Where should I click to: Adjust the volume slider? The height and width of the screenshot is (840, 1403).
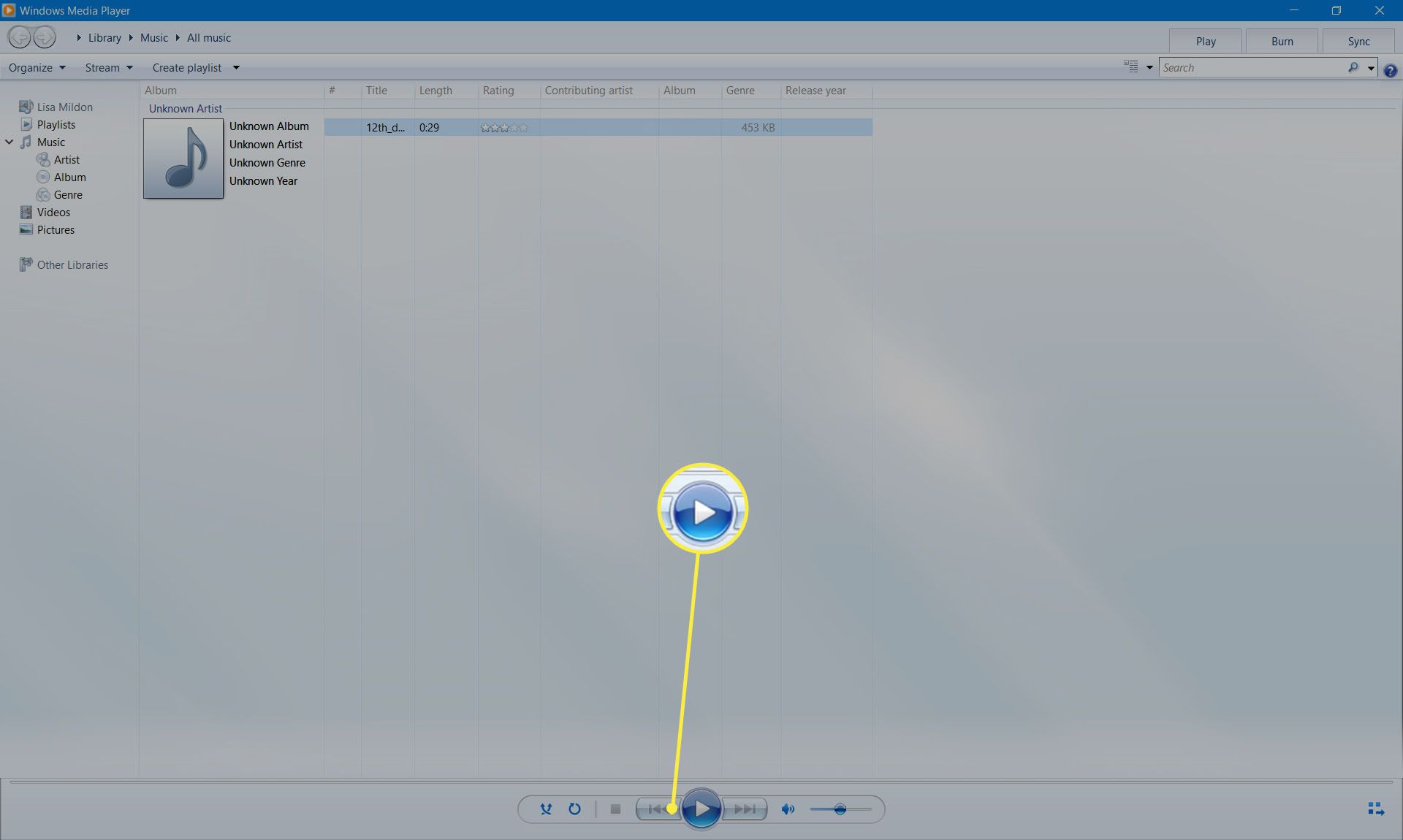pyautogui.click(x=840, y=809)
